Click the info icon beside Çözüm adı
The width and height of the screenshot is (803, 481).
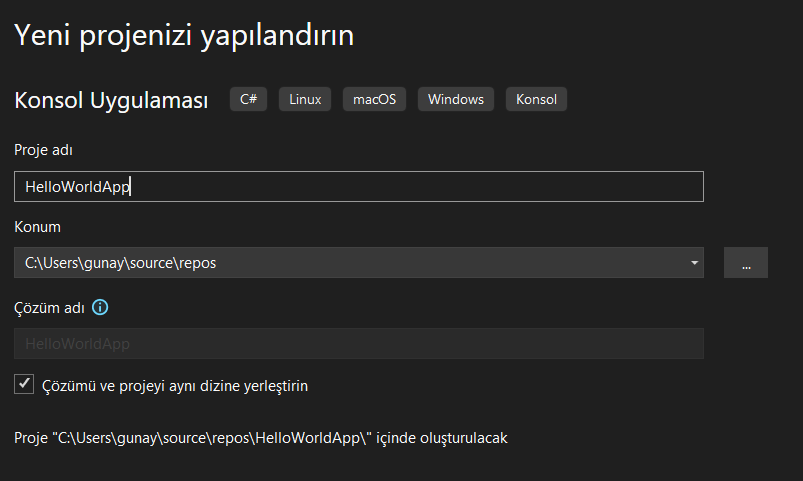(100, 307)
